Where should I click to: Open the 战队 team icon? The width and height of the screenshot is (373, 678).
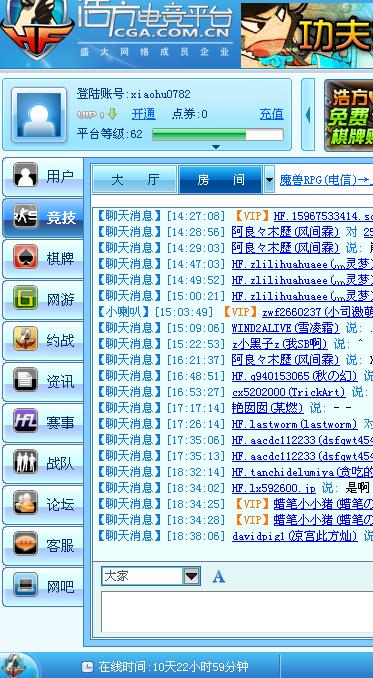click(25, 462)
